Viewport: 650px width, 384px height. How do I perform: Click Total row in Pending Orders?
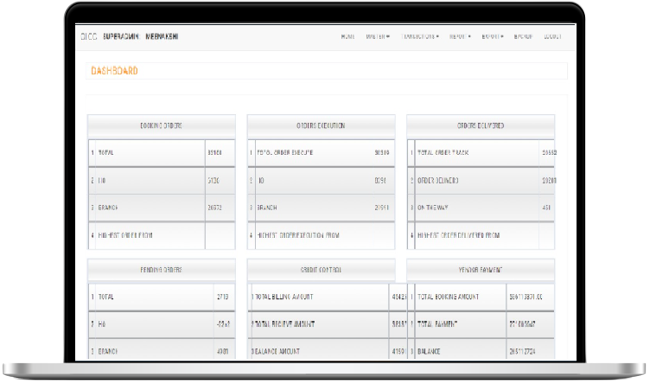(161, 297)
